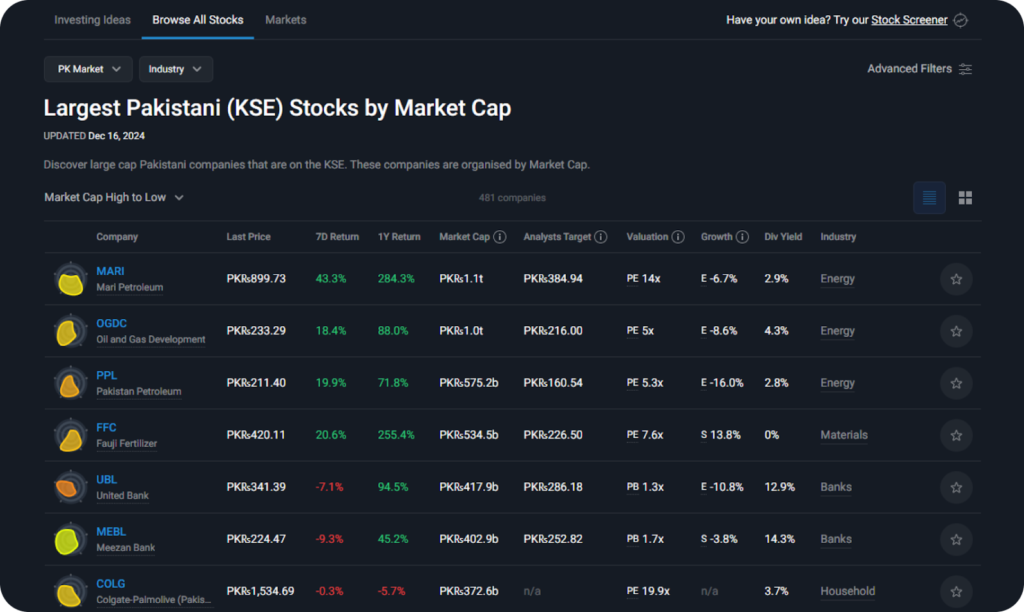This screenshot has width=1024, height=612.
Task: Click UBL snowflake chart icon
Action: point(70,487)
